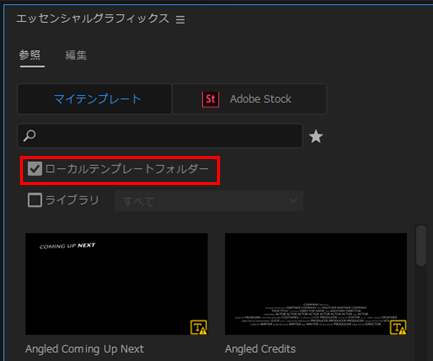Enable the ライブラリ checkbox

click(x=35, y=200)
